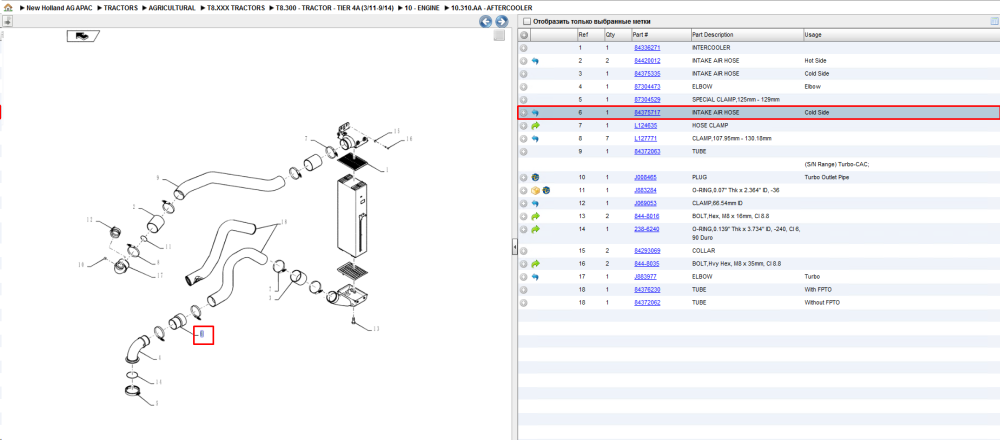Click the header circle icon to add all parts
Viewport: 1000px width, 440px height.
point(524,34)
